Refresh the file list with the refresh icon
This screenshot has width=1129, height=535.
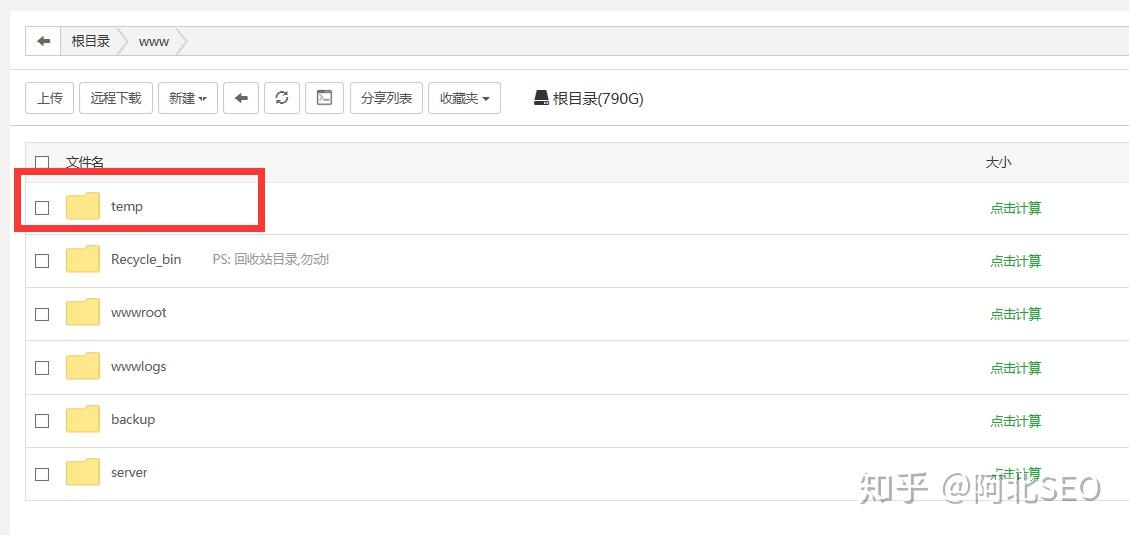[x=282, y=98]
